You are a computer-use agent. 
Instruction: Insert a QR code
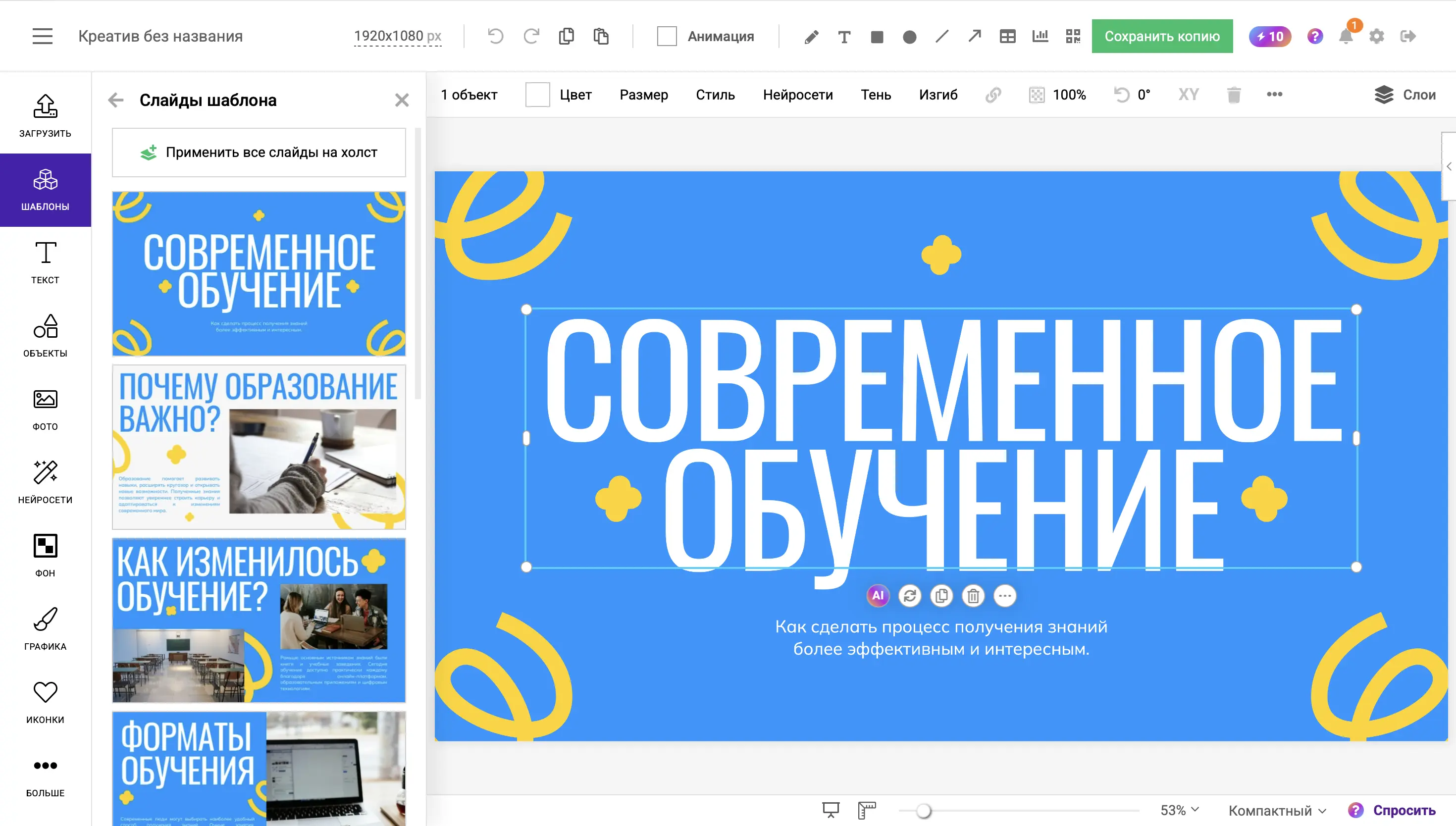click(x=1073, y=37)
